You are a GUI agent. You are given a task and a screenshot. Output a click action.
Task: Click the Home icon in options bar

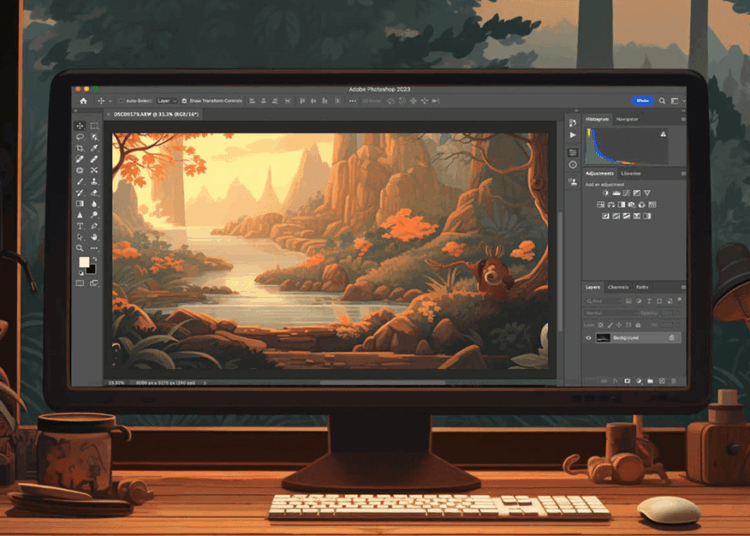[x=83, y=101]
